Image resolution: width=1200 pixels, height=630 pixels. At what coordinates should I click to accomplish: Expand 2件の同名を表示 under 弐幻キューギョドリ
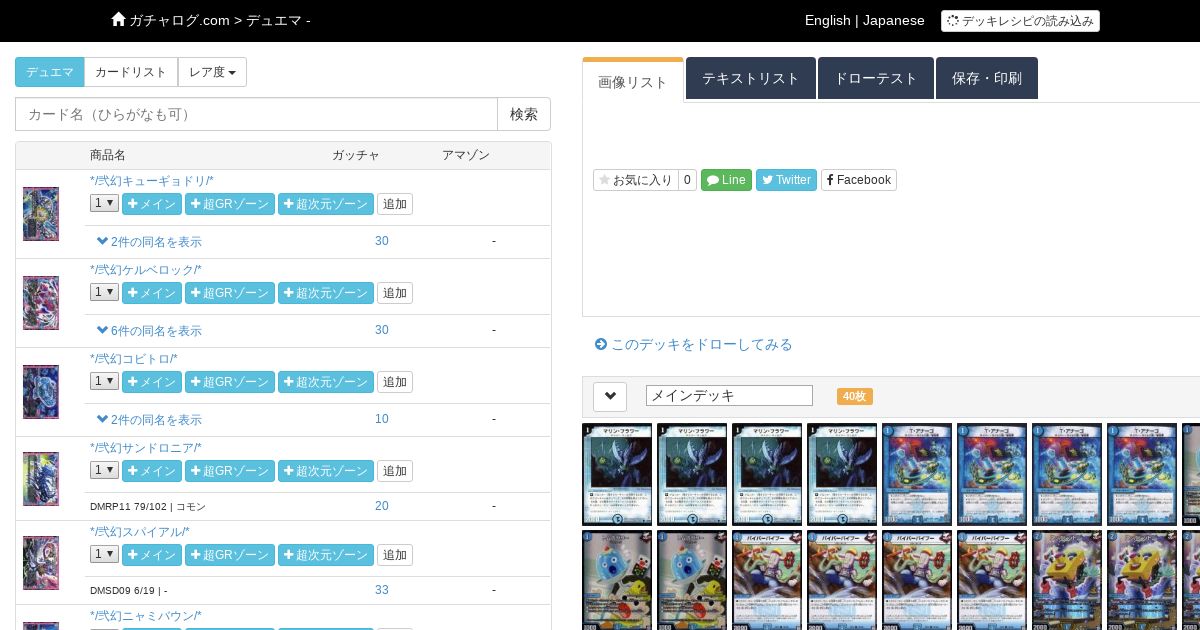tap(149, 242)
